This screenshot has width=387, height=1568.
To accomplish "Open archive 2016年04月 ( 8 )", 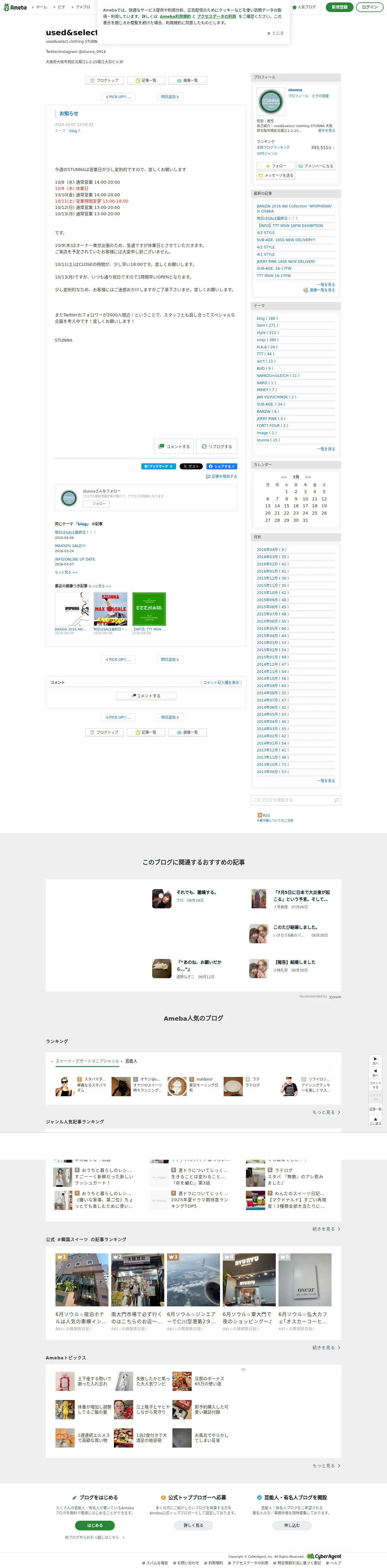I will [x=271, y=550].
